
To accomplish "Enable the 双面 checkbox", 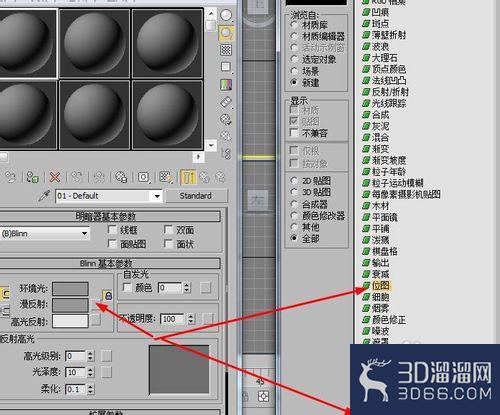I will coord(169,230).
